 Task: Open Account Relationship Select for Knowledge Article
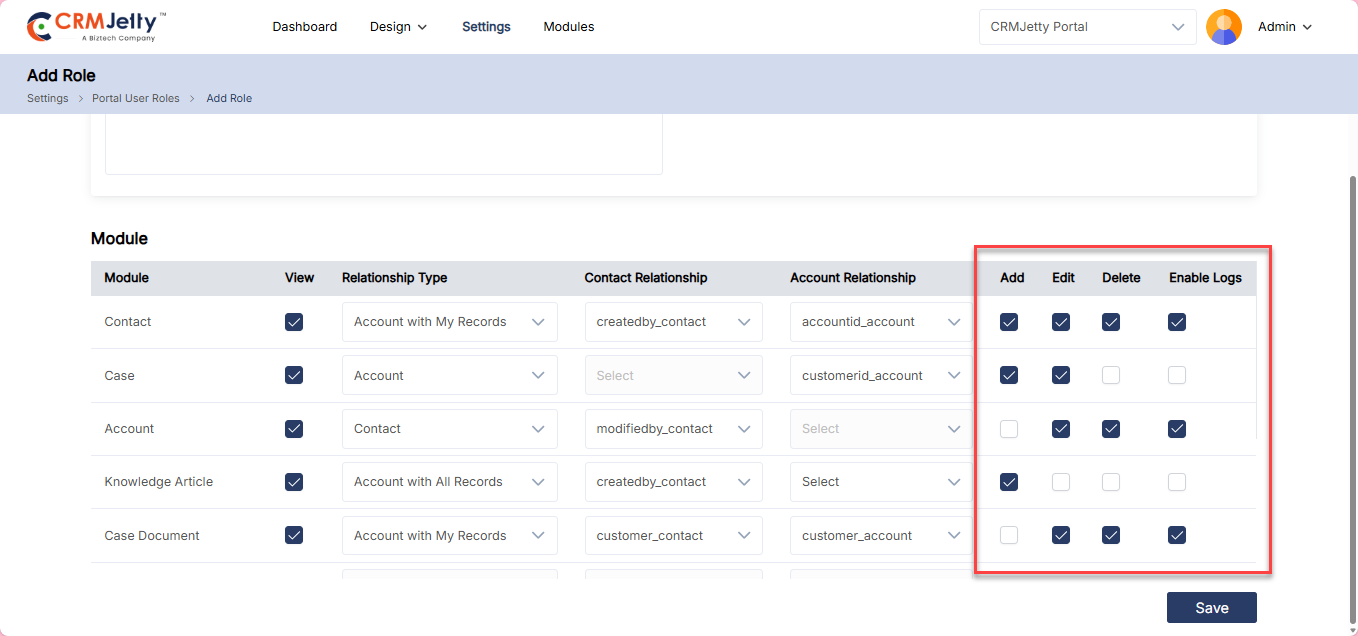point(880,482)
